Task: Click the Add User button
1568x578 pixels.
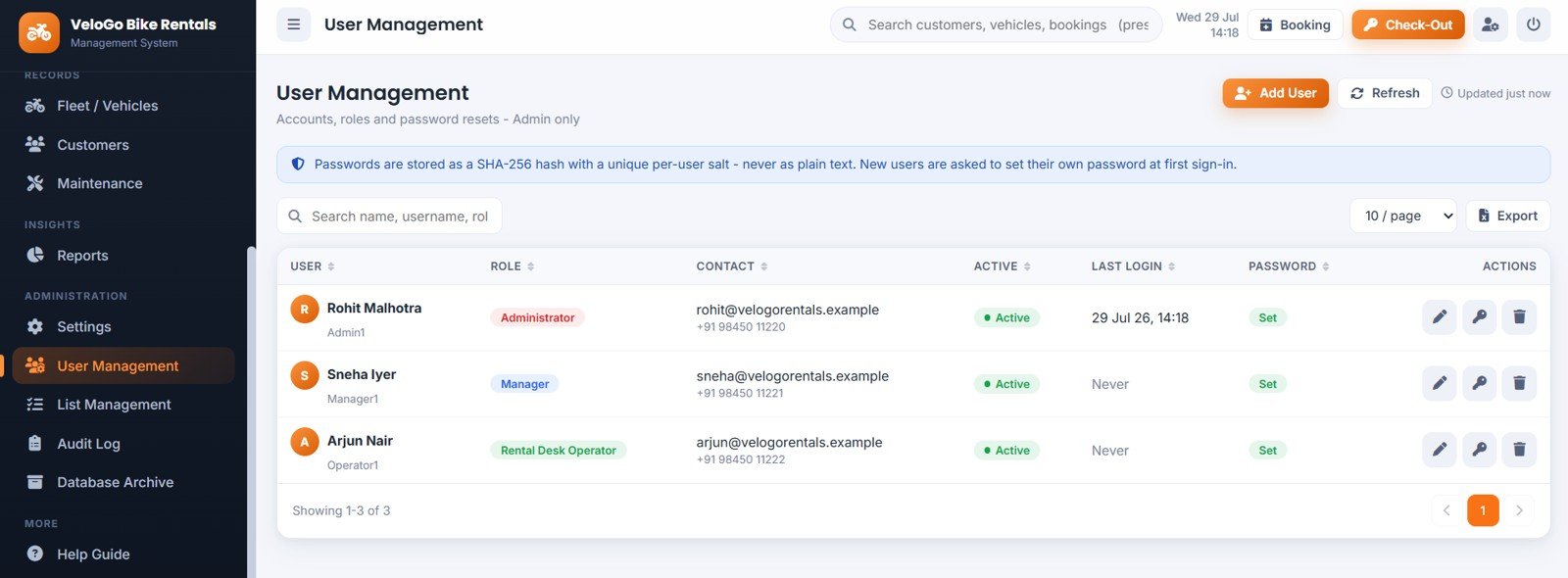Action: [1275, 93]
